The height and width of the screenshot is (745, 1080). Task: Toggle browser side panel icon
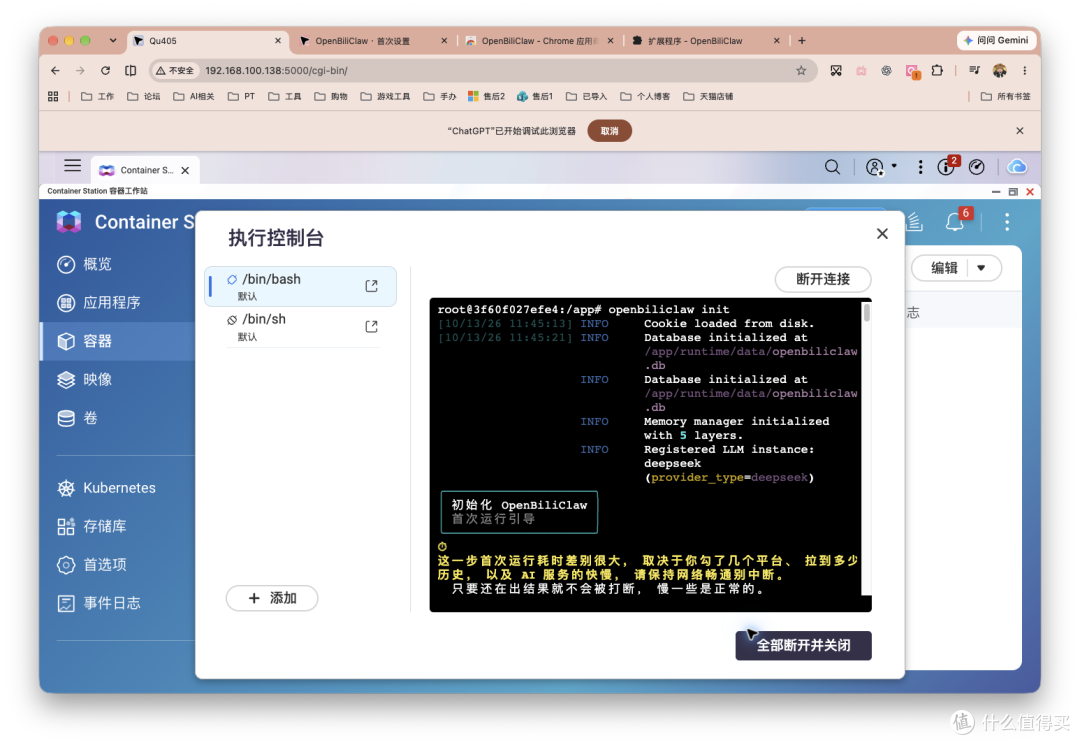click(x=131, y=70)
